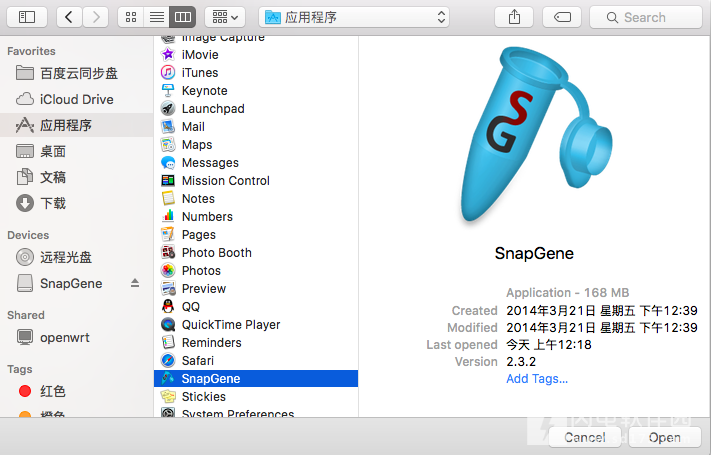Toggle the sidebar visibility button

pyautogui.click(x=27, y=17)
